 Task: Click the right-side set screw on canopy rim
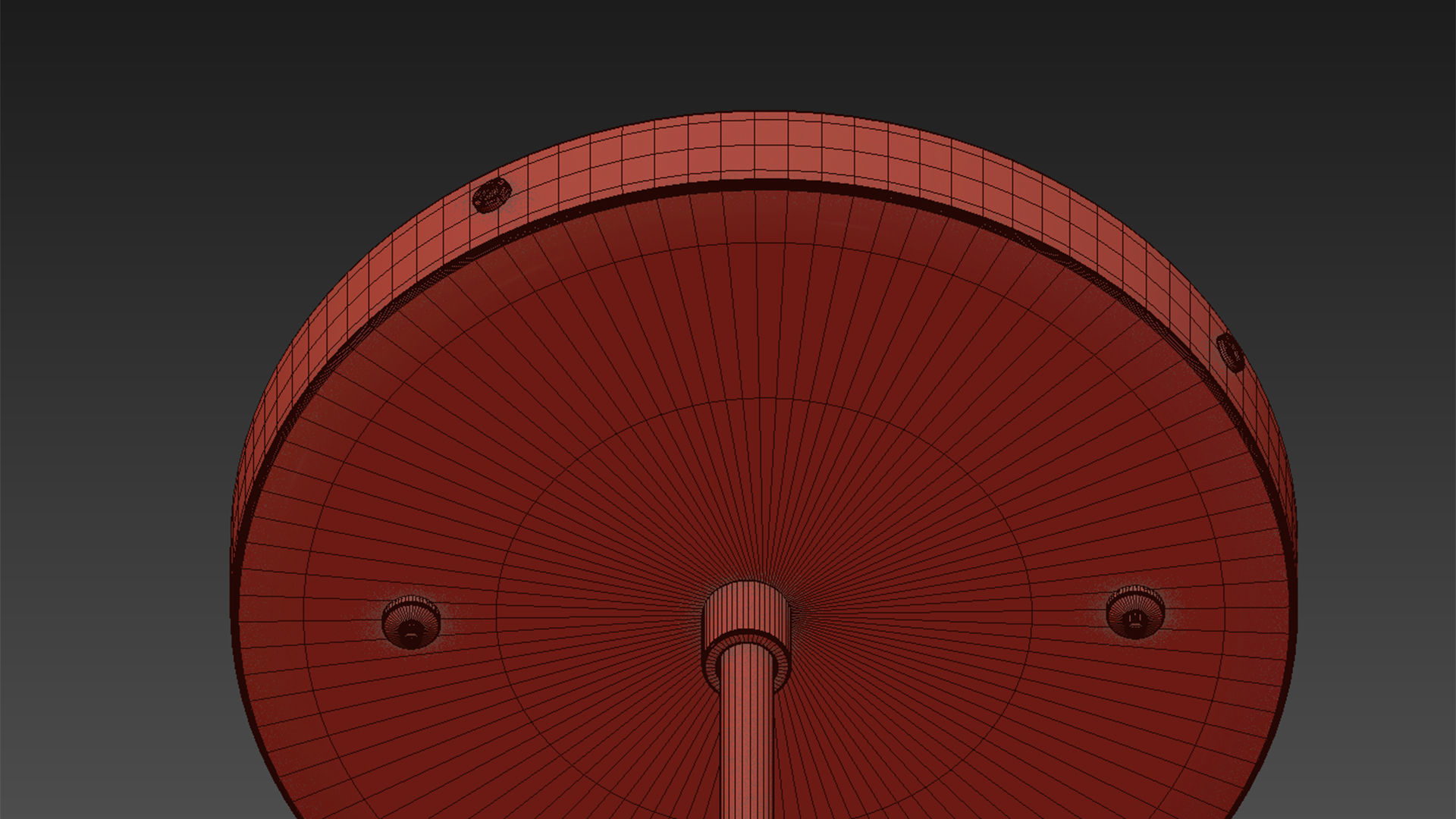coord(1230,353)
